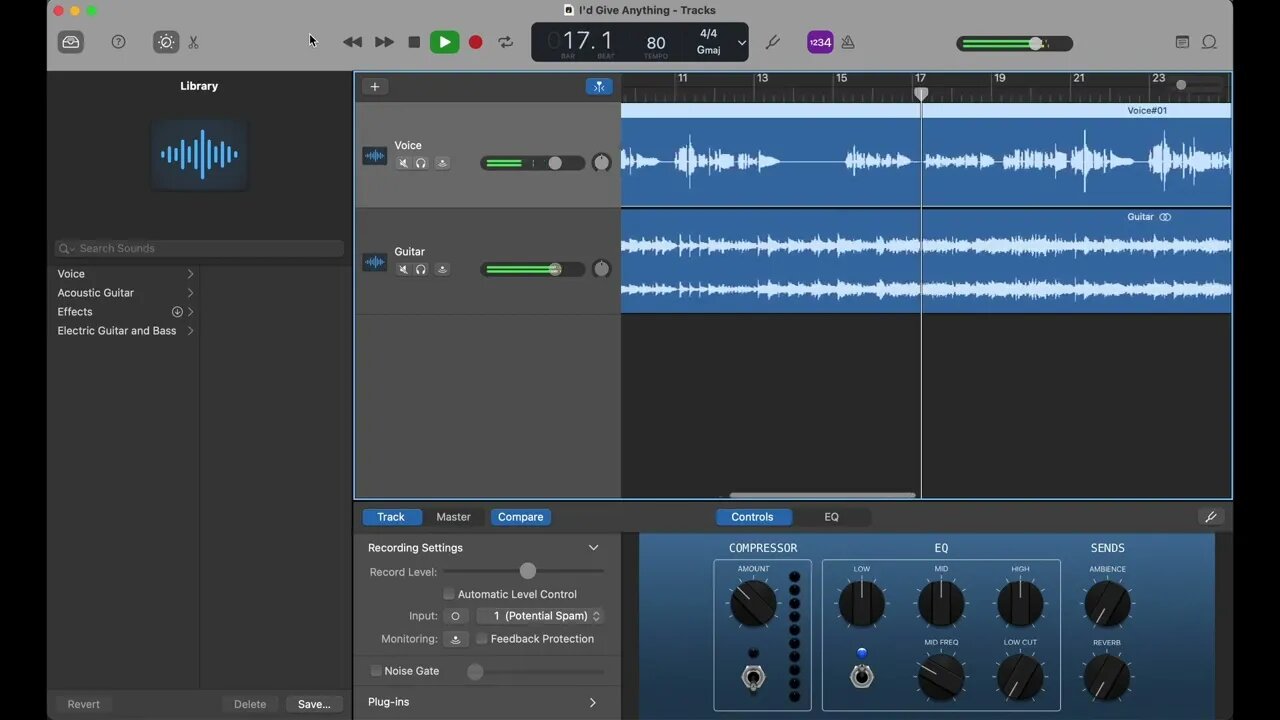The height and width of the screenshot is (720, 1280).
Task: Click the Save... button
Action: click(314, 704)
